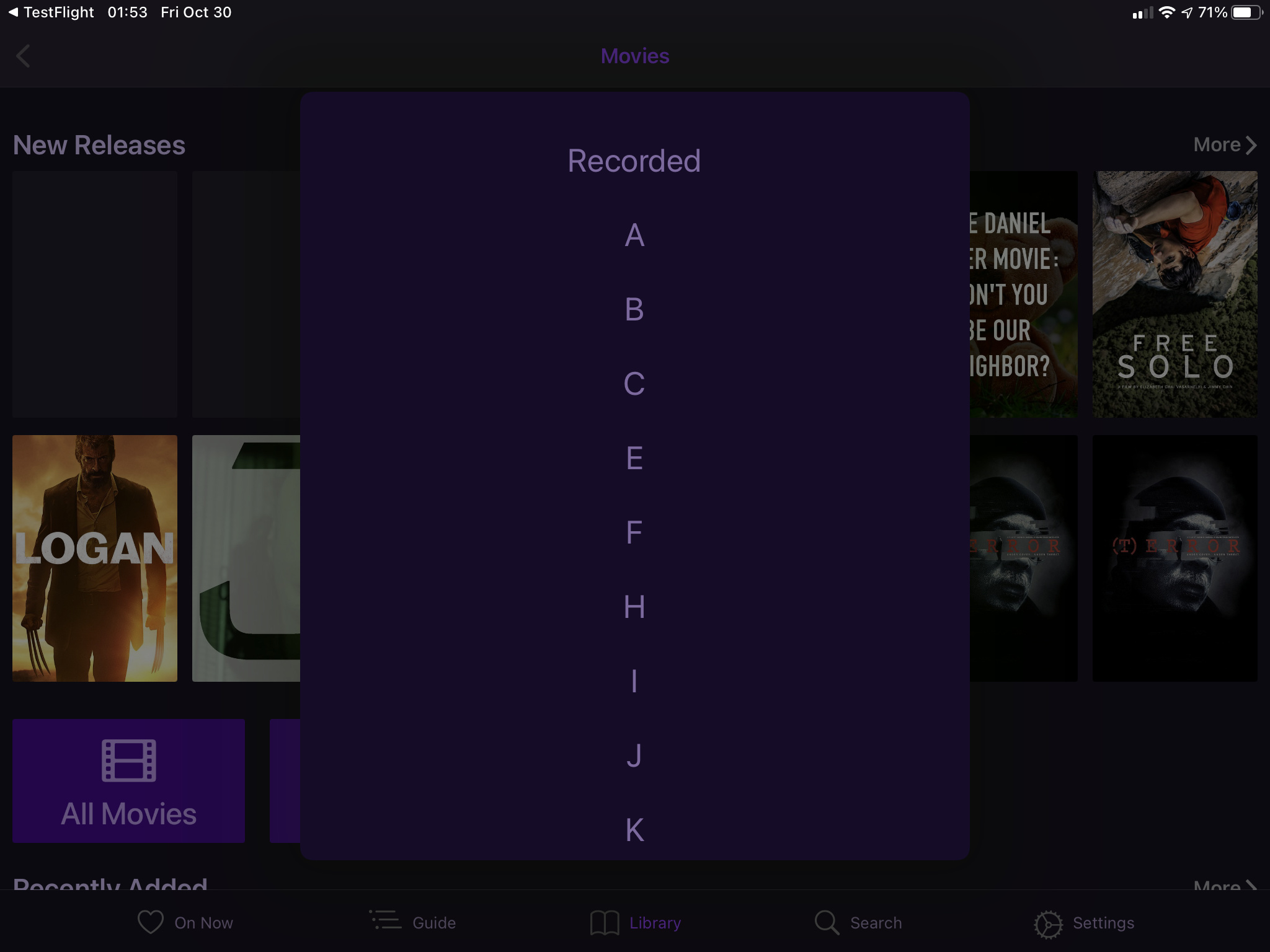Image resolution: width=1270 pixels, height=952 pixels.
Task: Select letter J in the popup
Action: [x=634, y=756]
